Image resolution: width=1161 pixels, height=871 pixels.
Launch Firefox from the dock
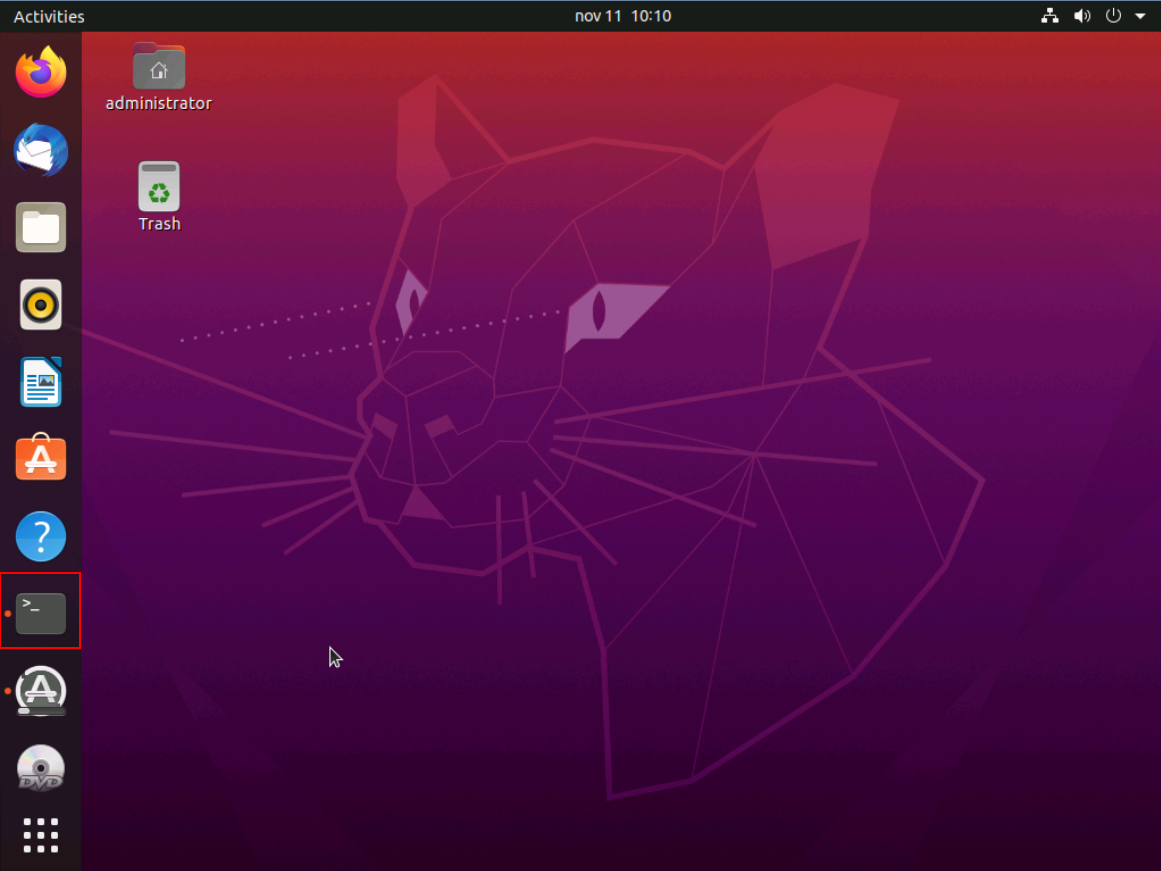41,73
